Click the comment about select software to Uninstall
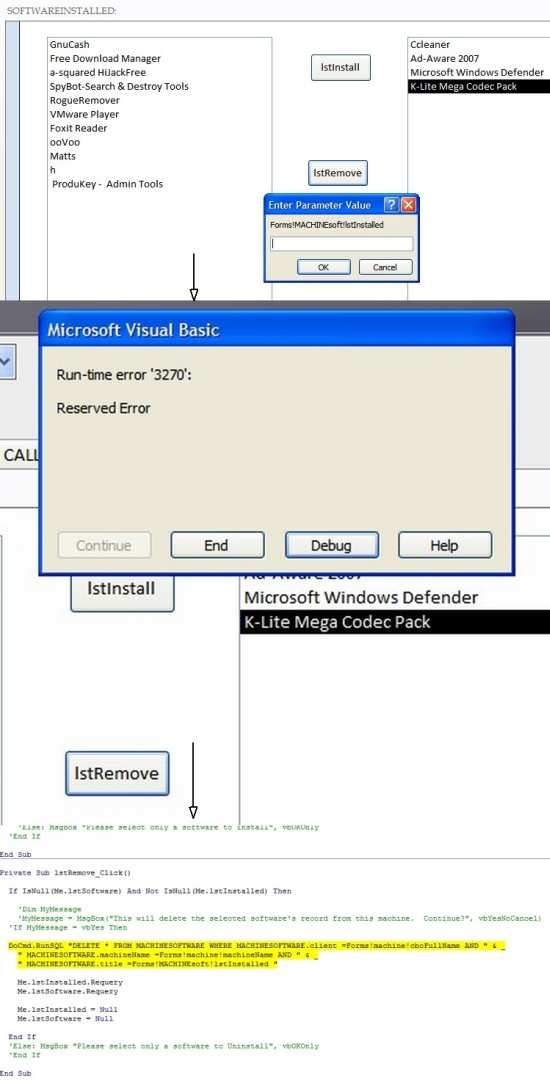Image resolution: width=550 pixels, height=1083 pixels. tap(164, 1046)
